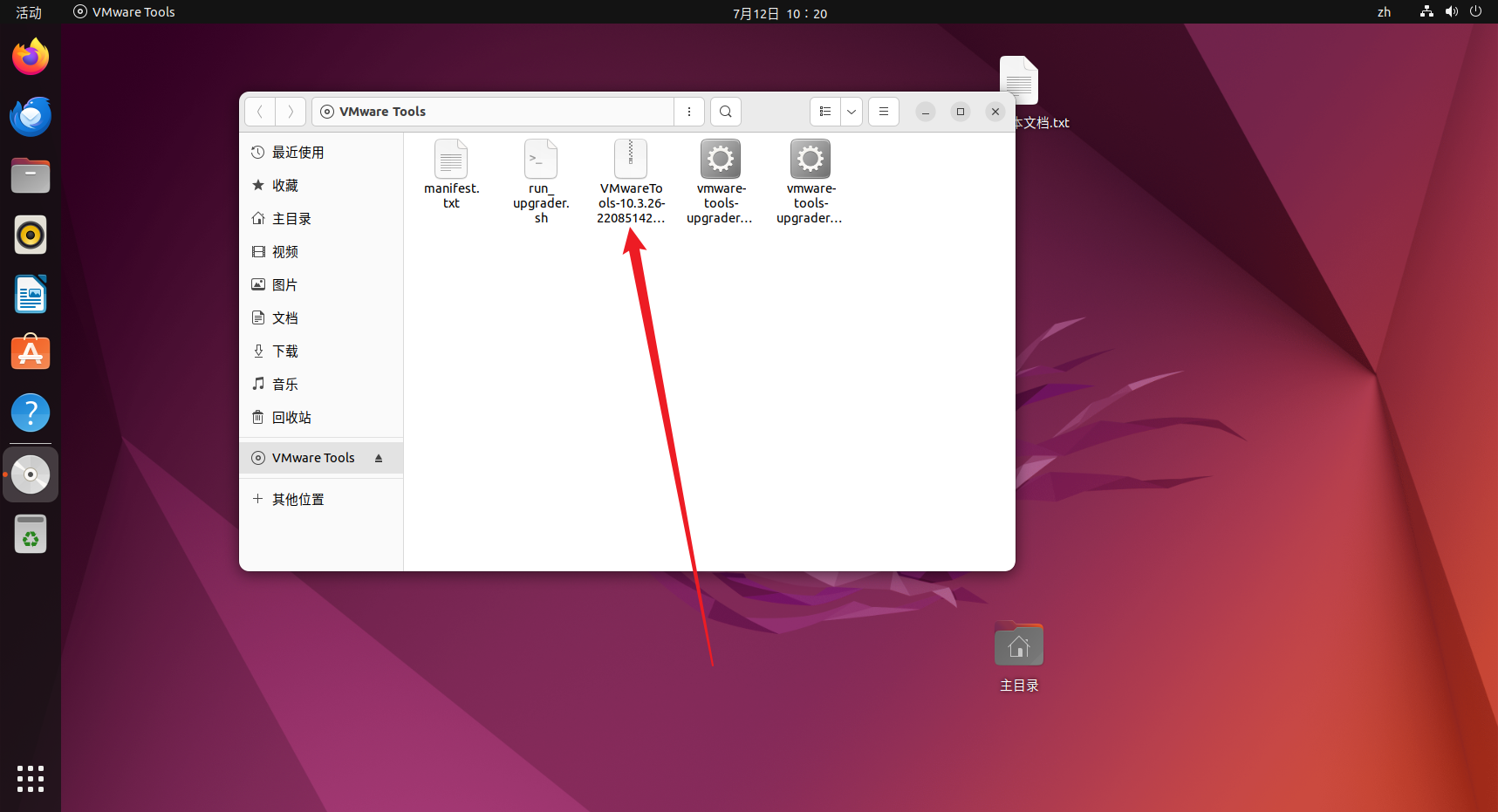Show all applications from the dock grid
Screen dimensions: 1498x812
point(30,779)
